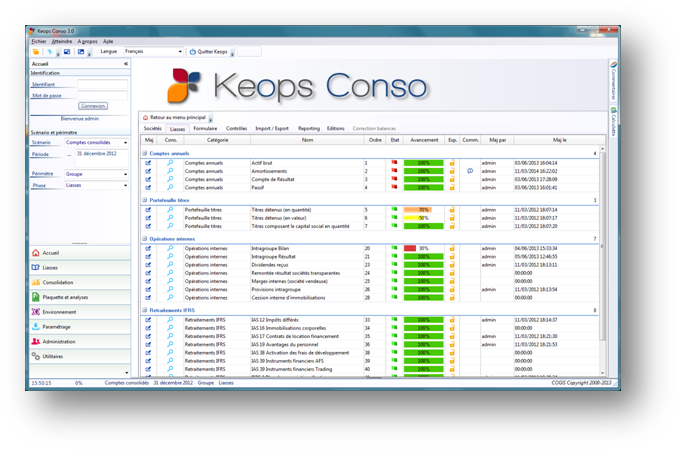Screen dimensions: 678x450
Task: Click the magnifier icon for Amortissements row
Action: (x=170, y=171)
